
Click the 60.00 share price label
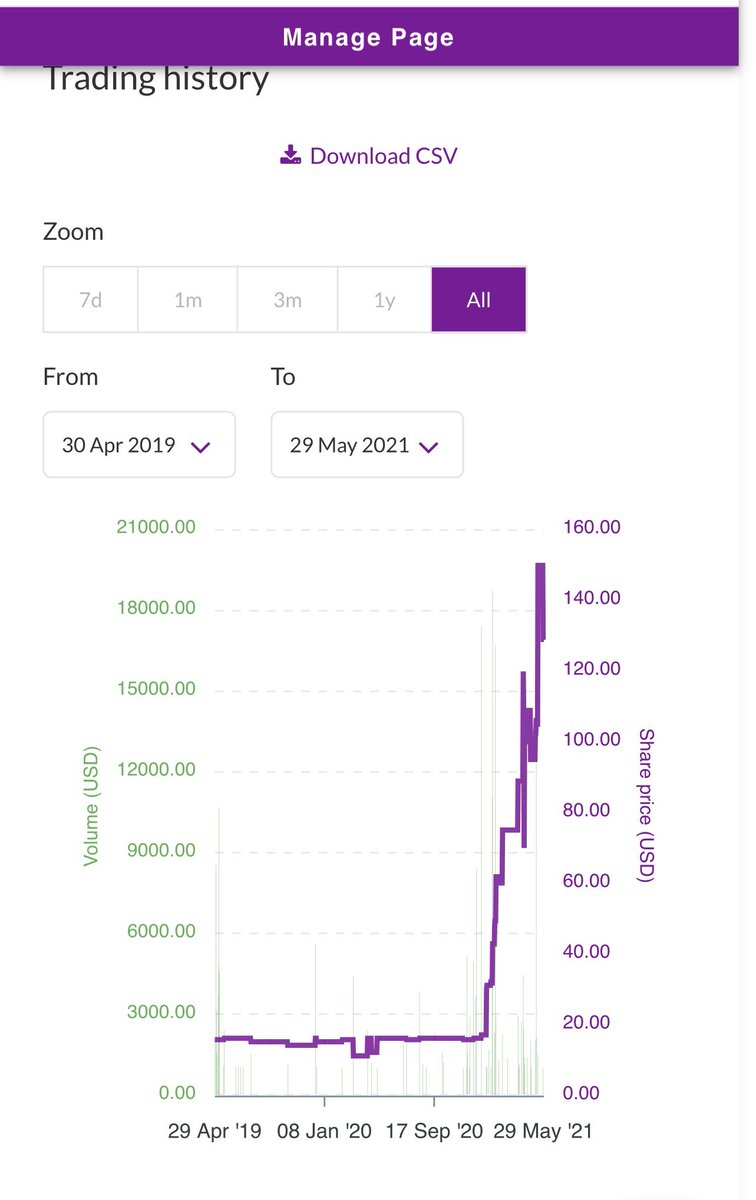pyautogui.click(x=586, y=881)
